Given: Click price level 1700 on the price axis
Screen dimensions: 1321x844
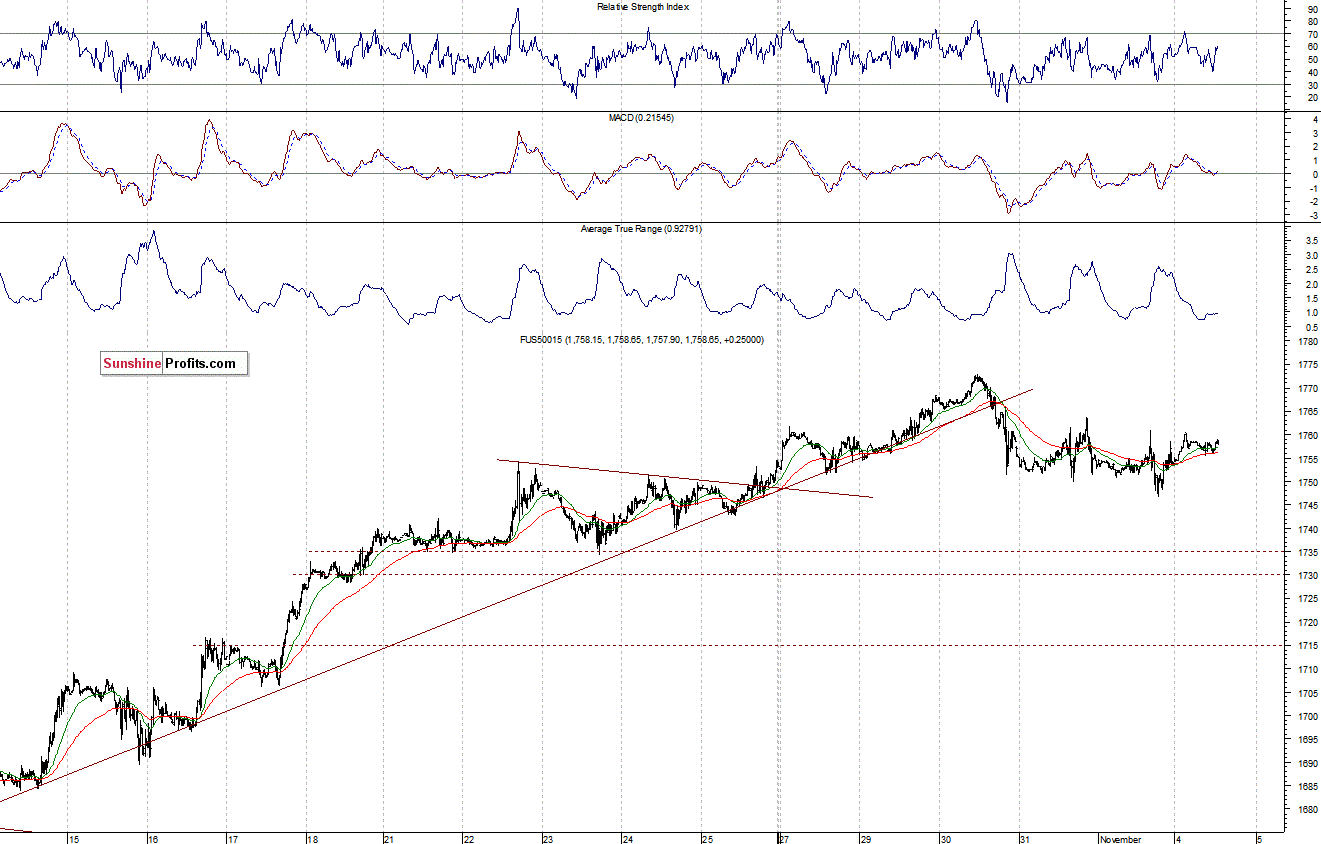Looking at the screenshot, I should [x=1307, y=717].
